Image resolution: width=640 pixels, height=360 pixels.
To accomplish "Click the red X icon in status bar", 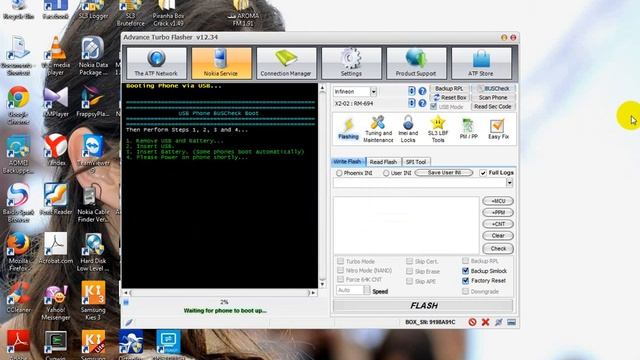I will click(485, 322).
